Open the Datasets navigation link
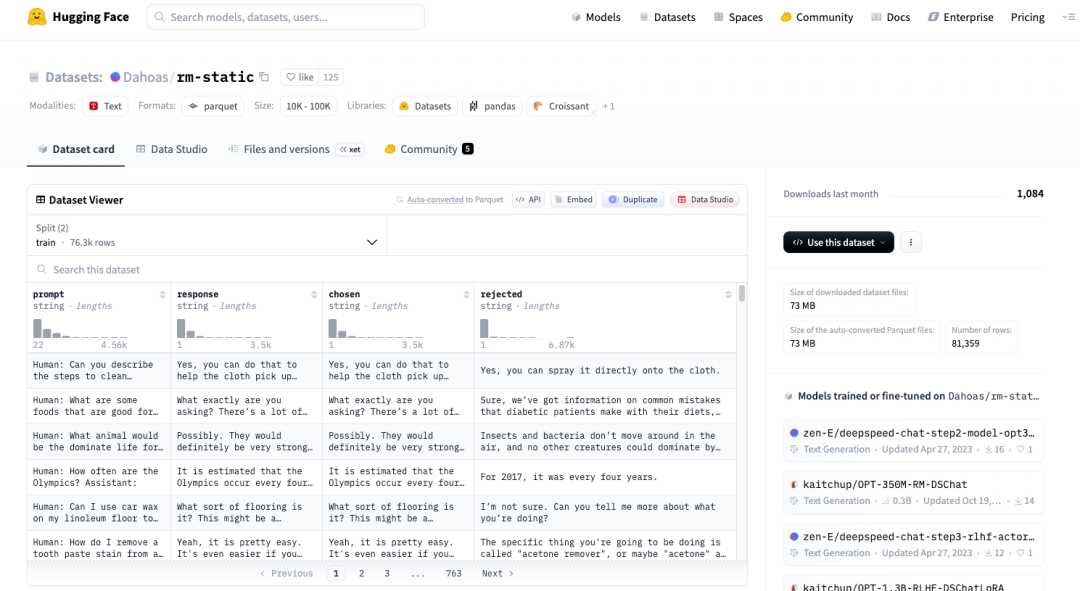 (667, 17)
